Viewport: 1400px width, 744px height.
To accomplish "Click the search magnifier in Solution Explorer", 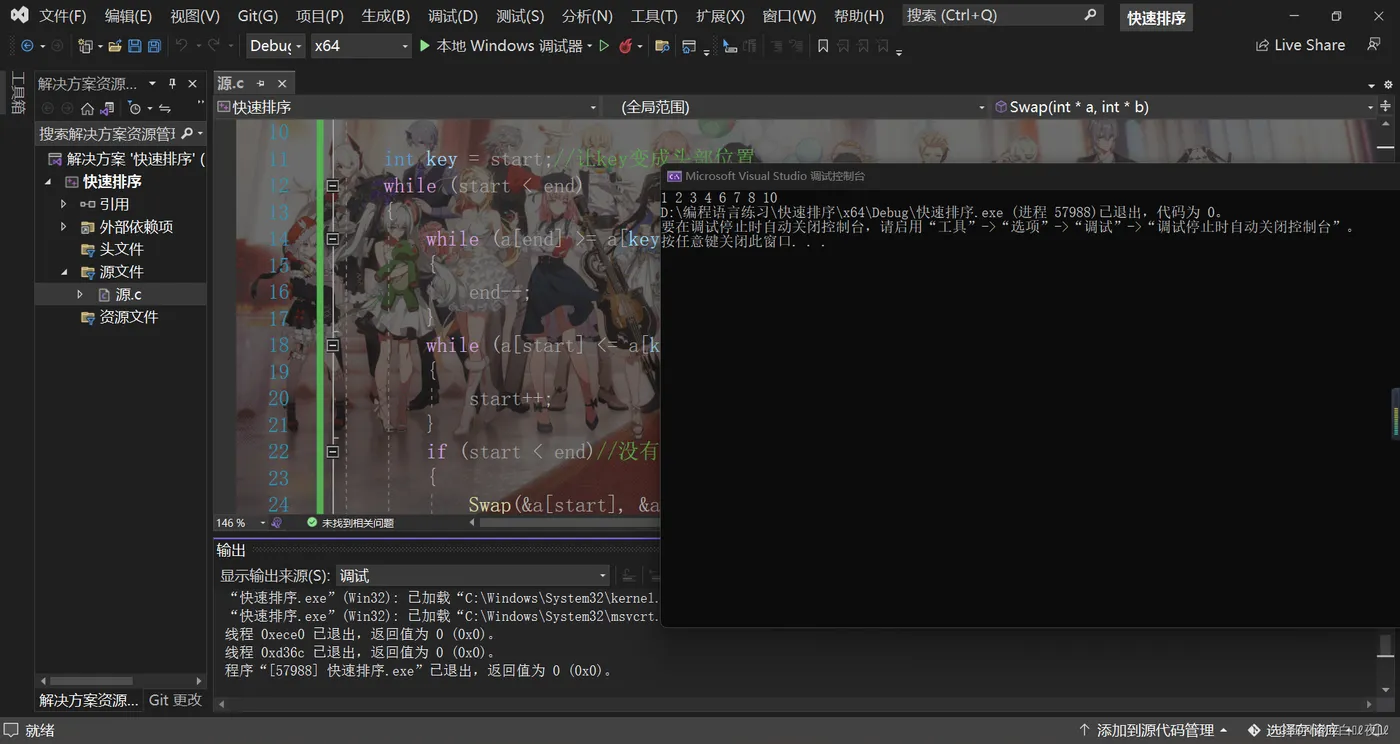I will 187,133.
